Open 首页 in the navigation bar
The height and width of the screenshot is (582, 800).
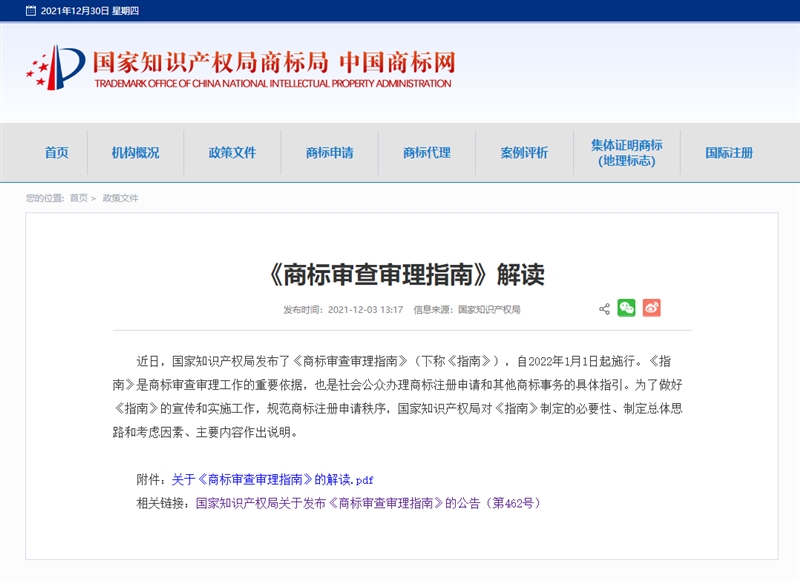point(56,153)
